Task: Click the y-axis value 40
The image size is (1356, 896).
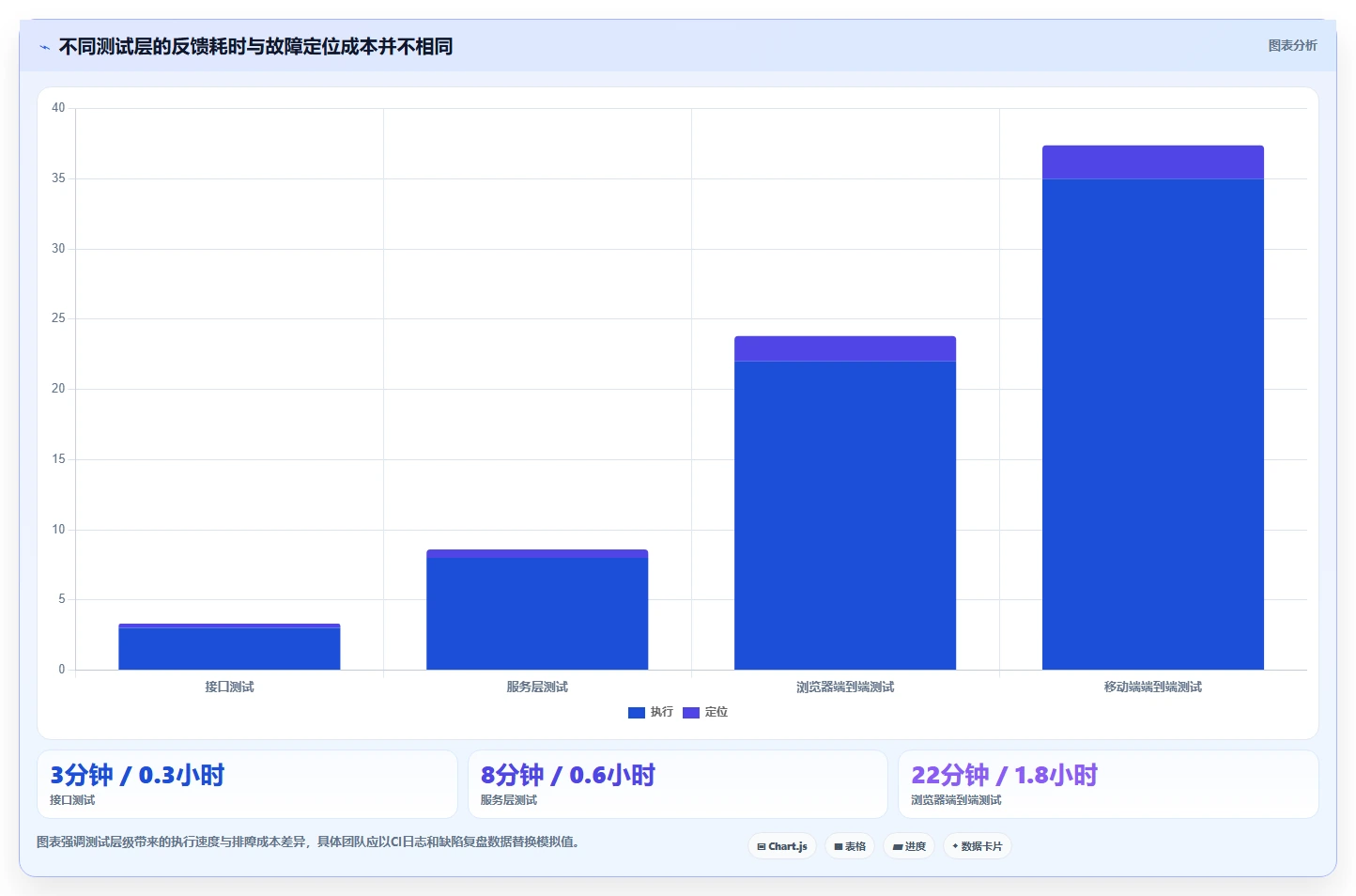Action: [58, 108]
